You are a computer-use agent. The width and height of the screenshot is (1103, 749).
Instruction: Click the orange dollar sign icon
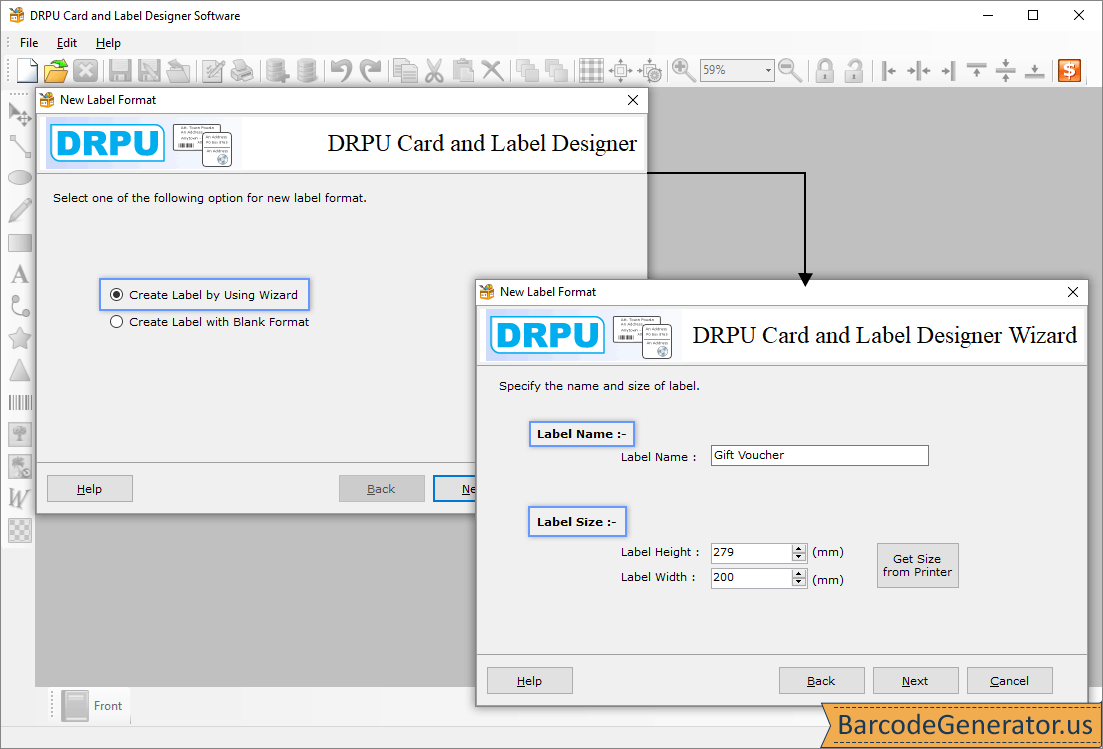pyautogui.click(x=1069, y=70)
